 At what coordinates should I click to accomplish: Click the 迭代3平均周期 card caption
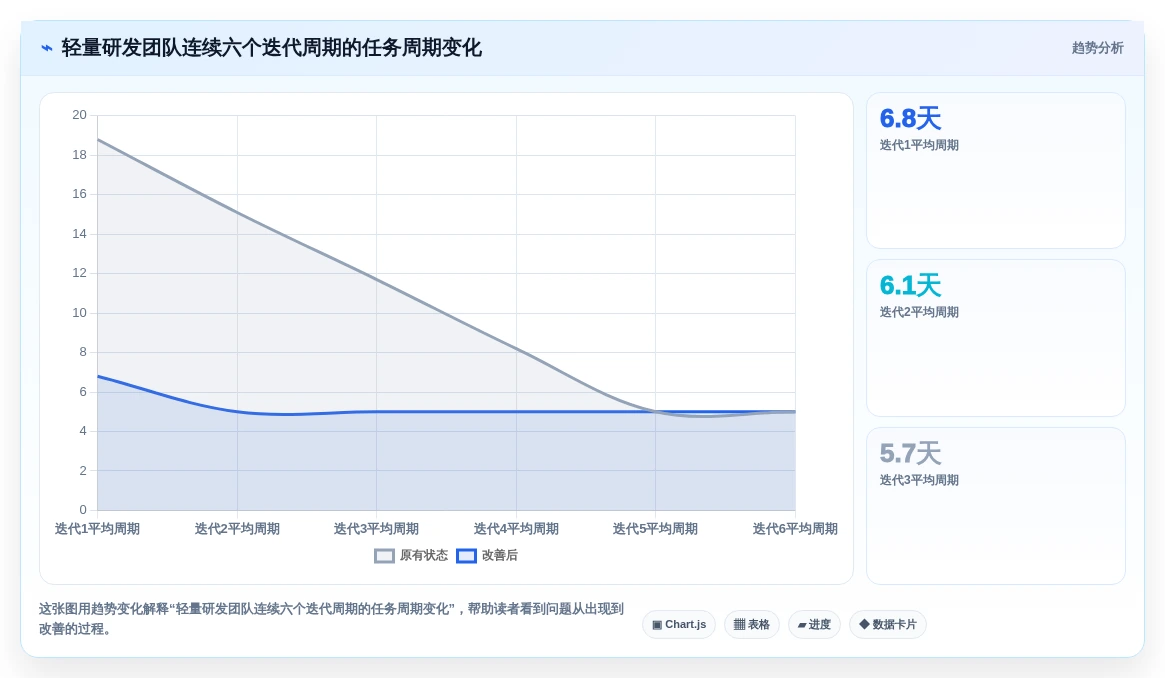coord(919,480)
